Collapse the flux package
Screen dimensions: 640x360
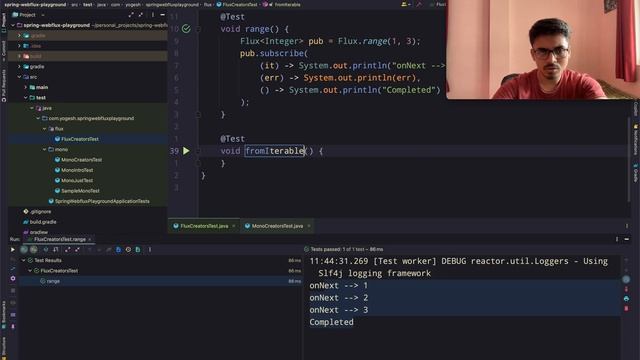[x=44, y=129]
